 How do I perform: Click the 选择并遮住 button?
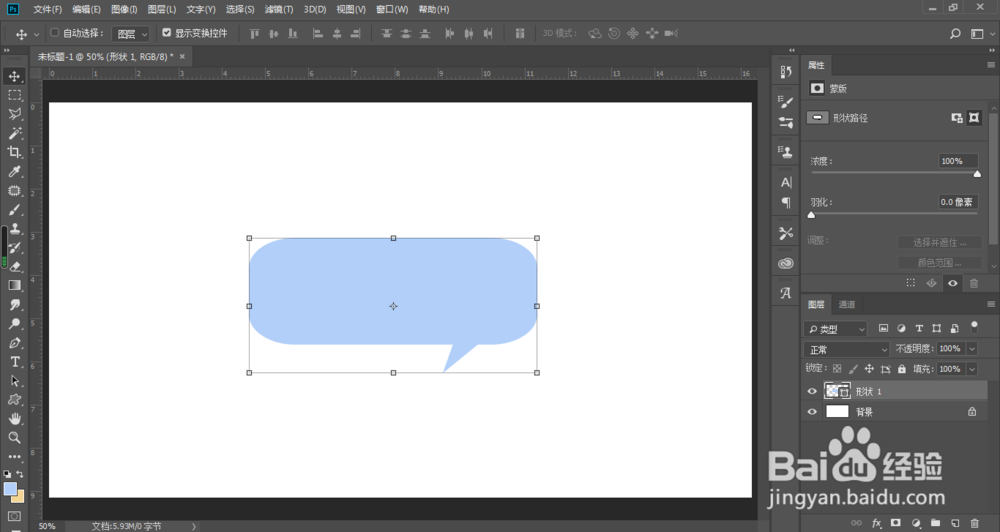click(x=939, y=242)
